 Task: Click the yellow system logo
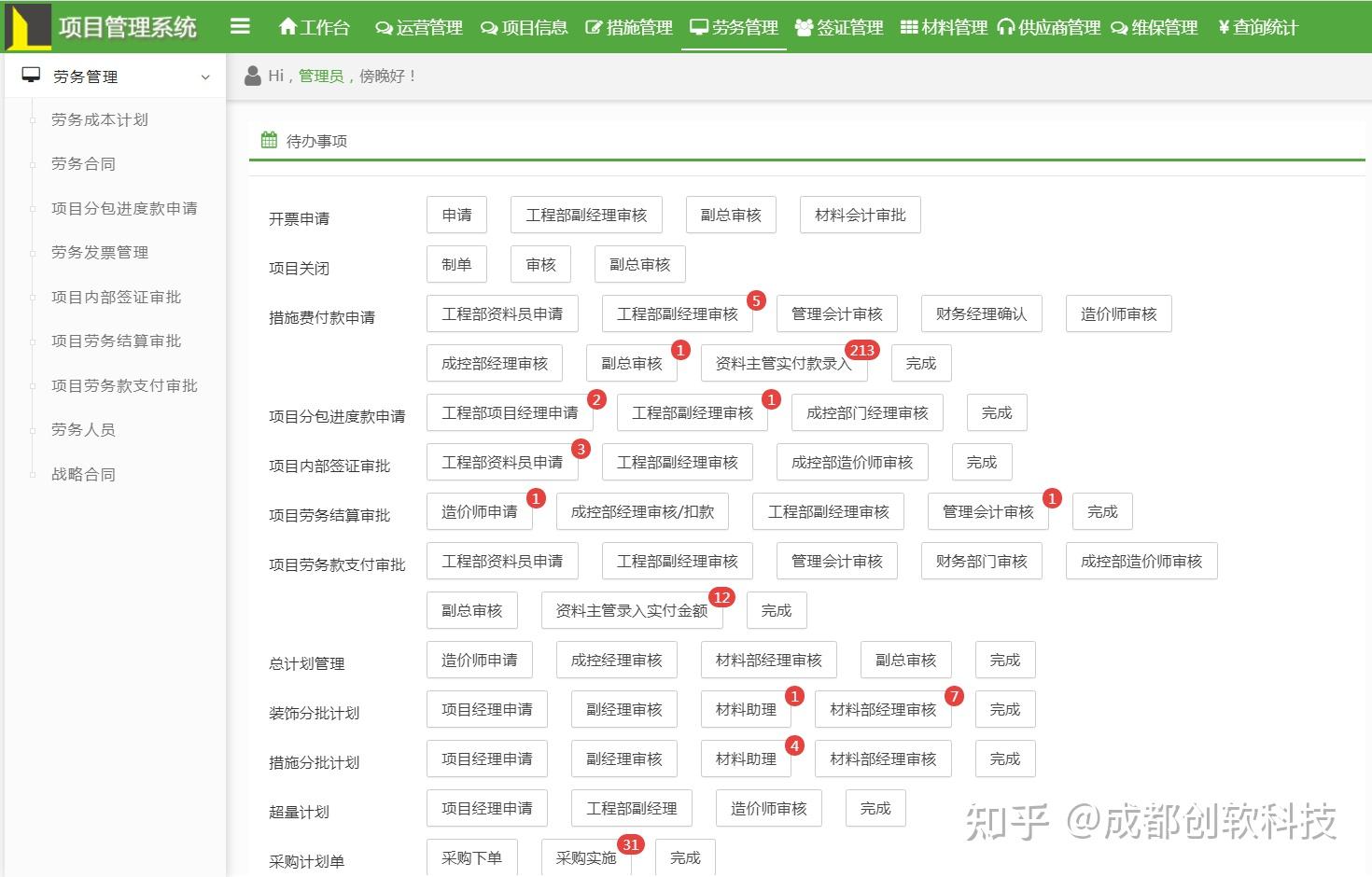[28, 26]
